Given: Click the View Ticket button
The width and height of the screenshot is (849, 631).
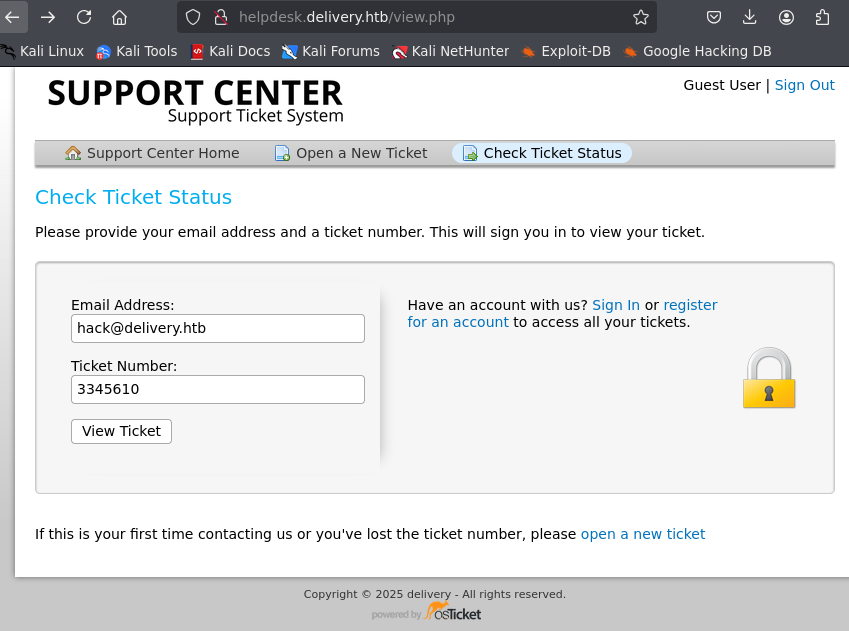Looking at the screenshot, I should coord(121,431).
